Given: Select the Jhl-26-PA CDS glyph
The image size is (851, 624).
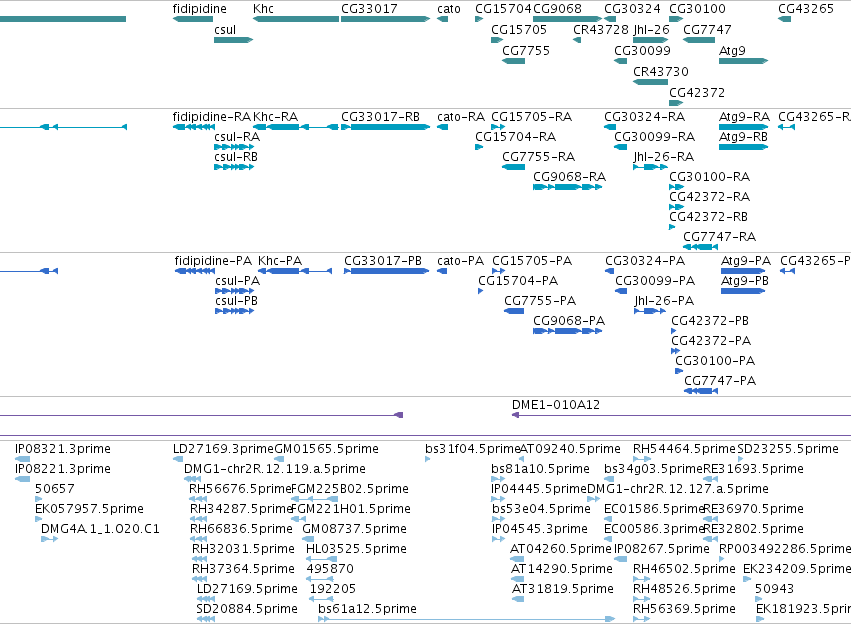Looking at the screenshot, I should [650, 311].
